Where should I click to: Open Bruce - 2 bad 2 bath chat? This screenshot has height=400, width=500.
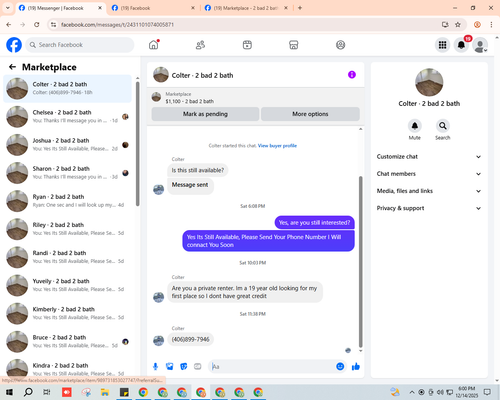click(x=68, y=342)
